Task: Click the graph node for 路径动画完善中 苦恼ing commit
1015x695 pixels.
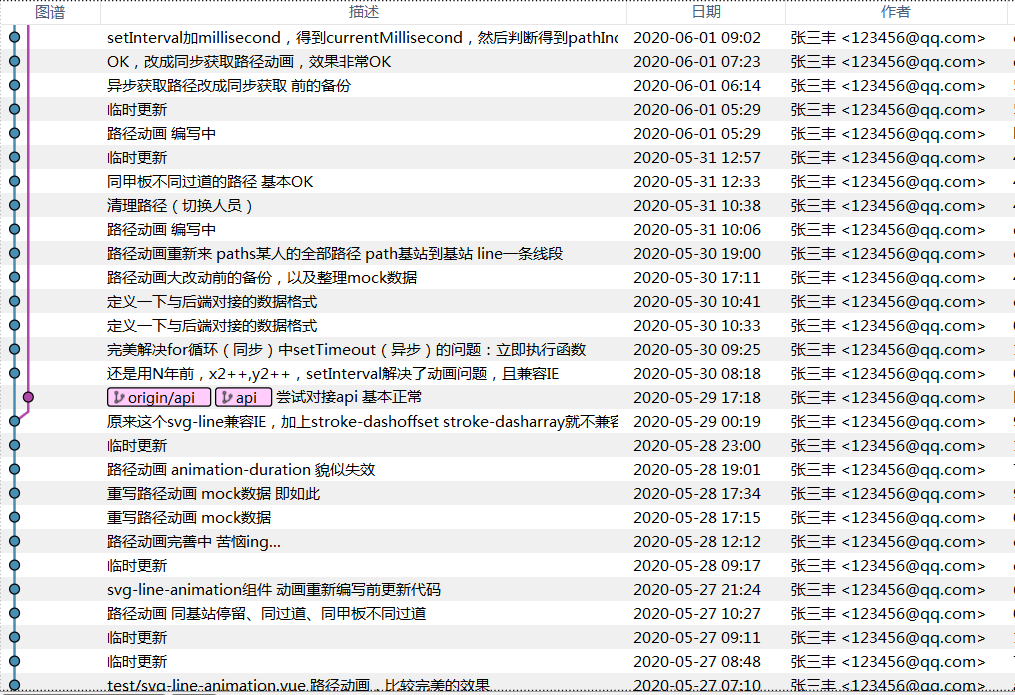Action: click(x=14, y=541)
